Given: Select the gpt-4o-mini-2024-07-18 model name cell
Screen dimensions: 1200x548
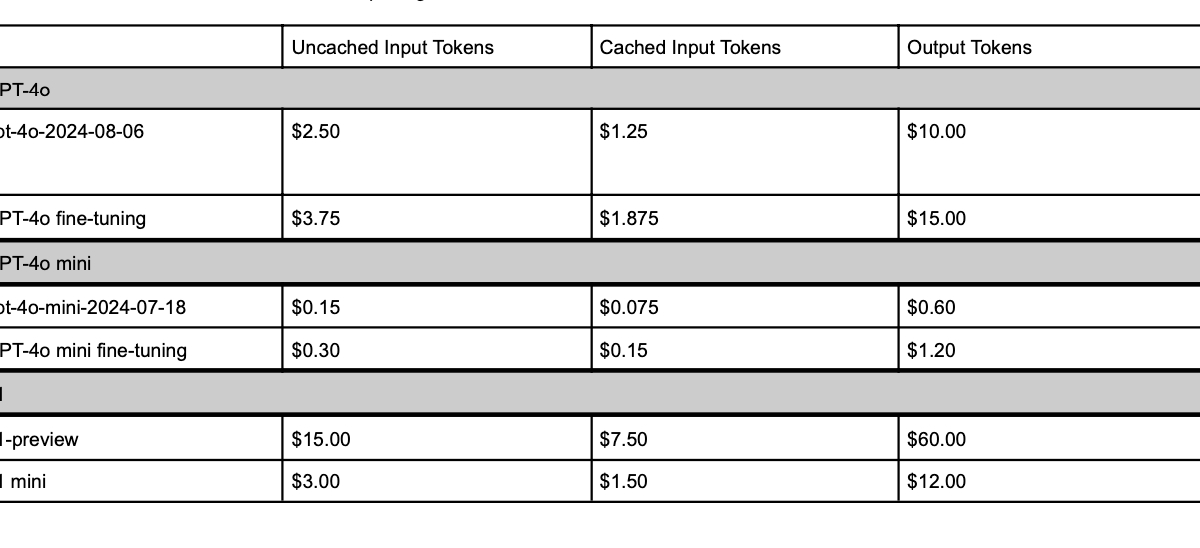Looking at the screenshot, I should point(93,307).
